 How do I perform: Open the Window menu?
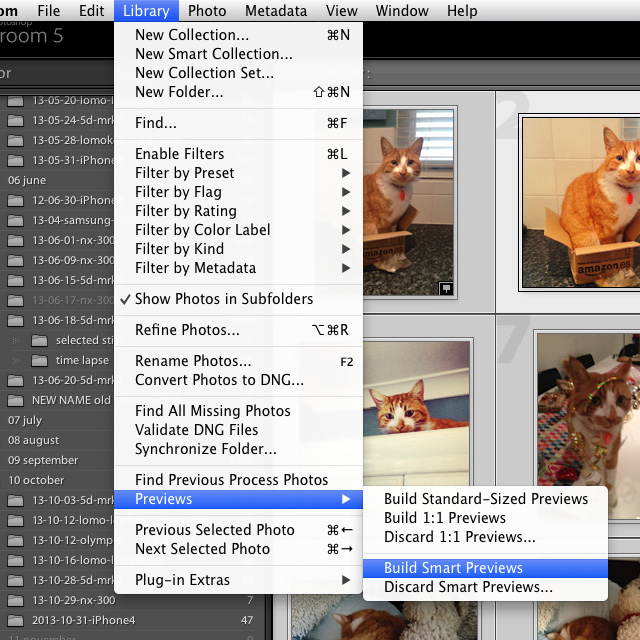point(402,11)
